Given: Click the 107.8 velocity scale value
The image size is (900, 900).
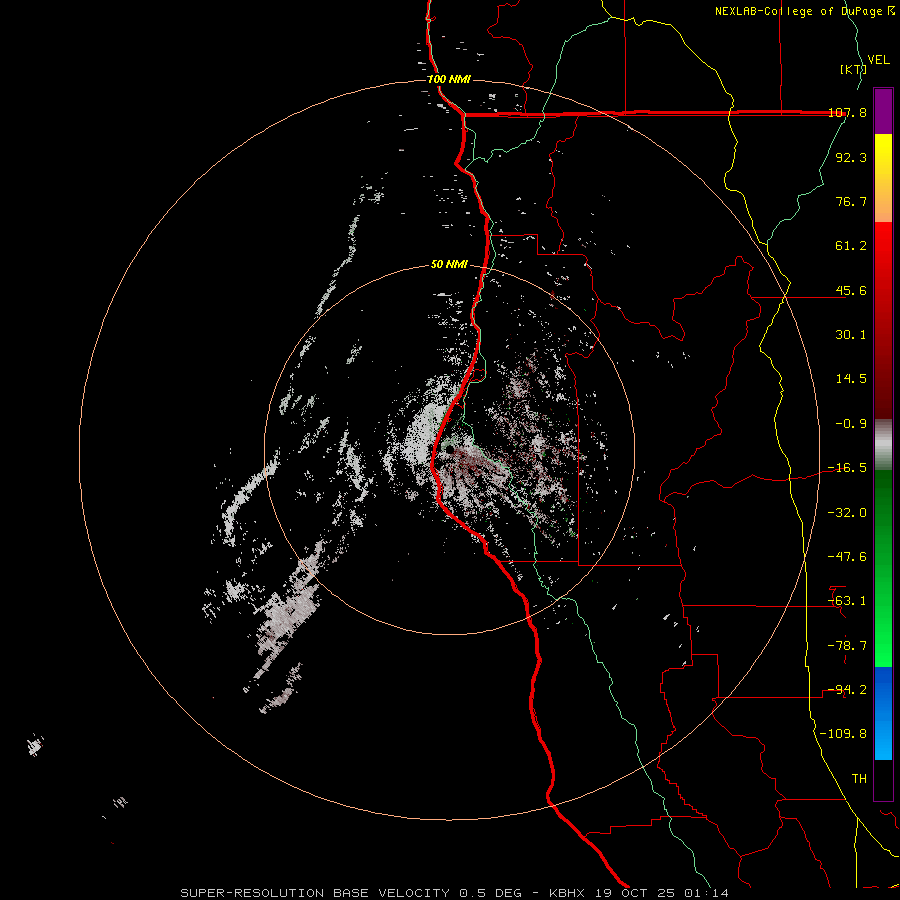Looking at the screenshot, I should pos(847,112).
